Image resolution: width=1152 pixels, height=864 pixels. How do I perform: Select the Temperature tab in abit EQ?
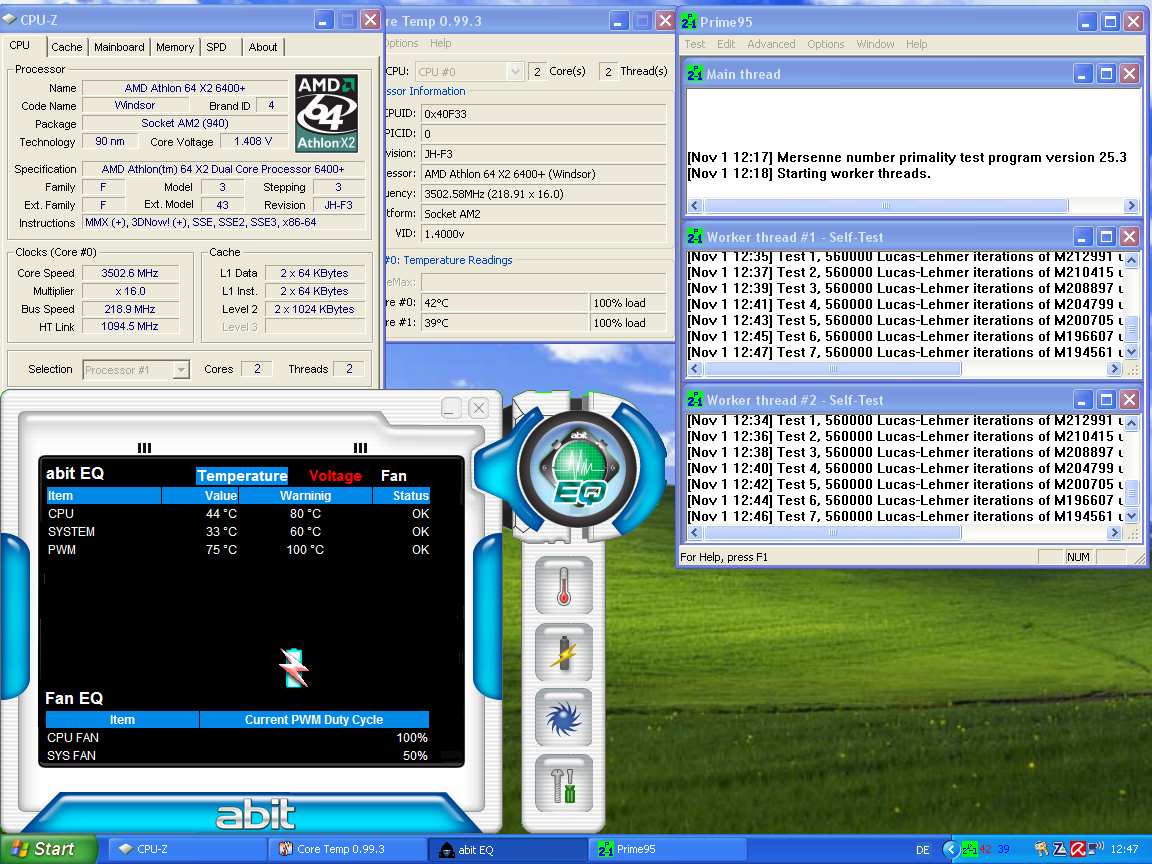(x=242, y=475)
